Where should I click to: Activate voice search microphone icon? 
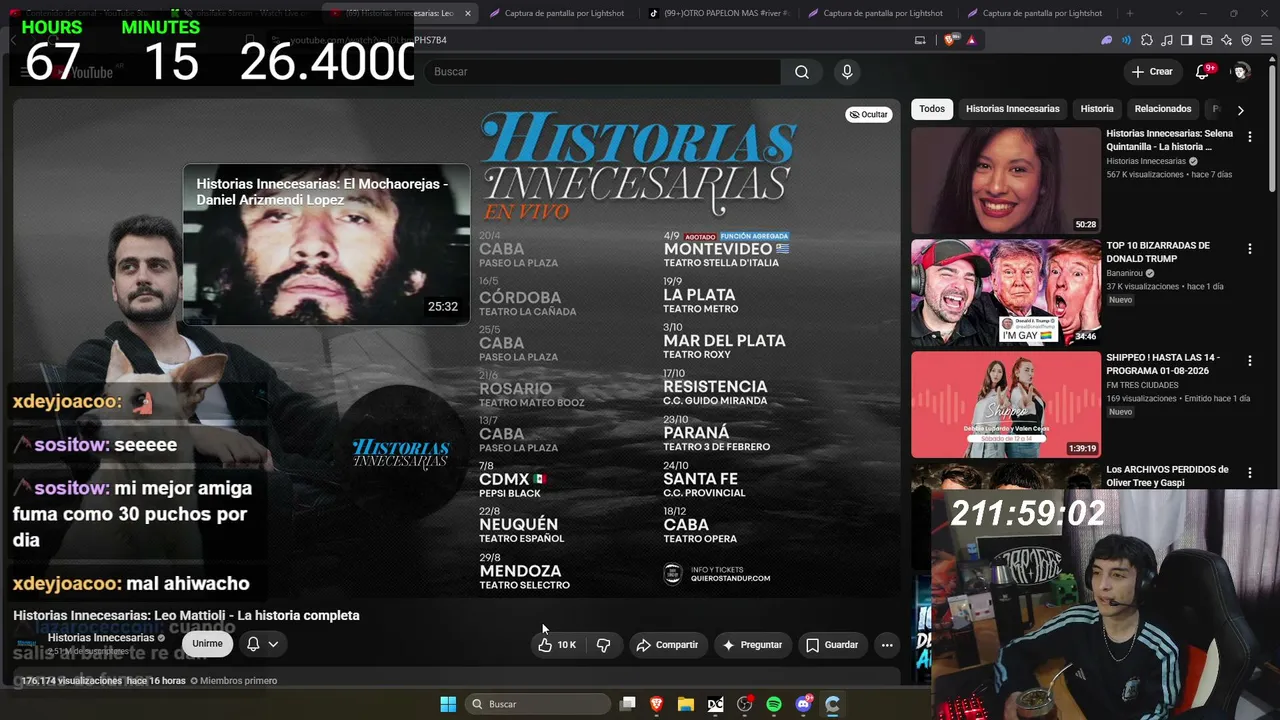[847, 72]
